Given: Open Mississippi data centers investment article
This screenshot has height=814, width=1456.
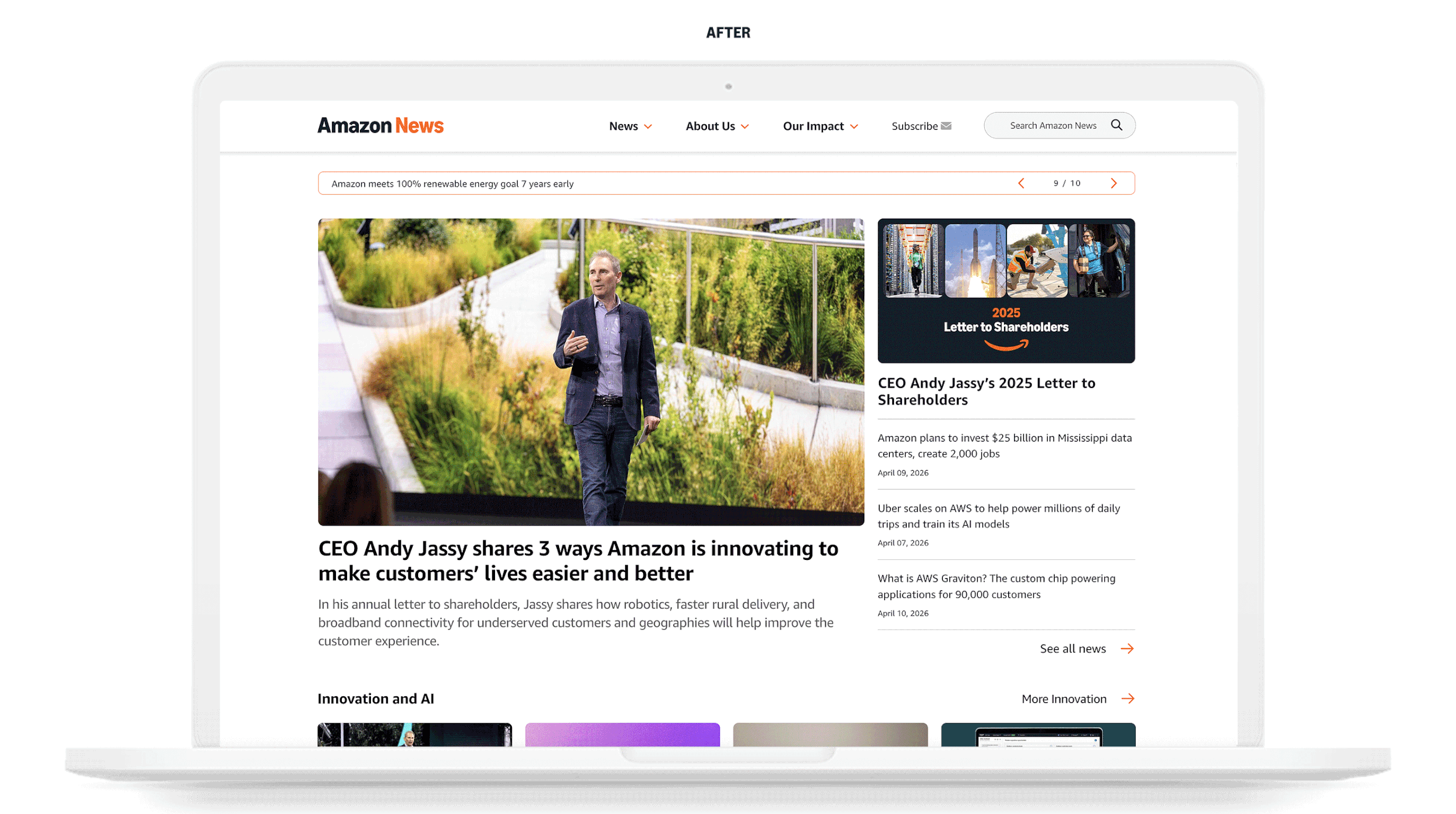Looking at the screenshot, I should coord(1004,446).
